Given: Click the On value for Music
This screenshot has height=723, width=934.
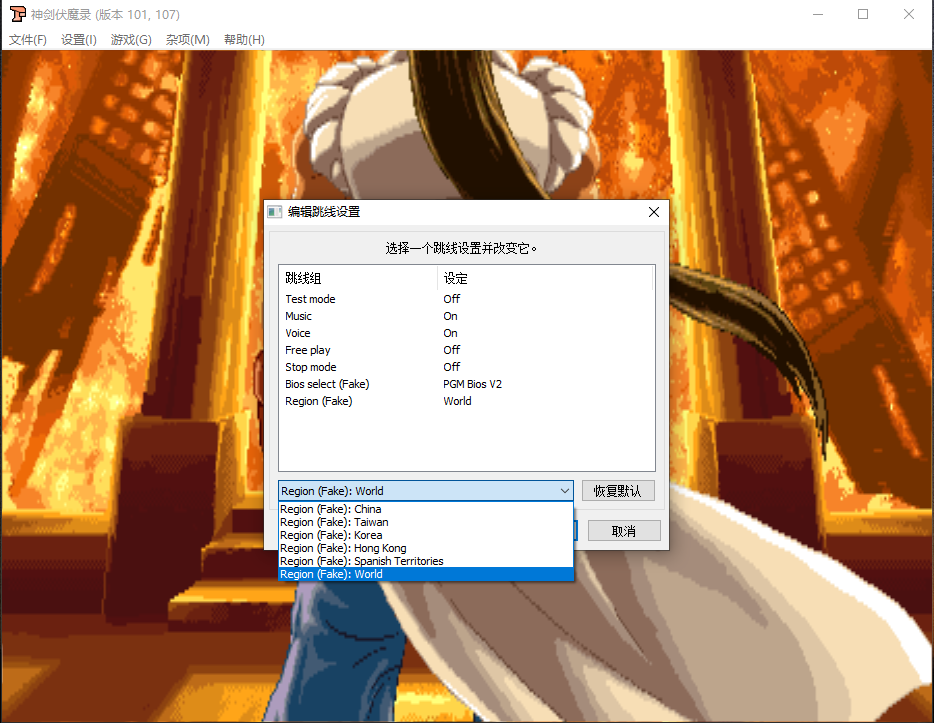Looking at the screenshot, I should point(450,316).
